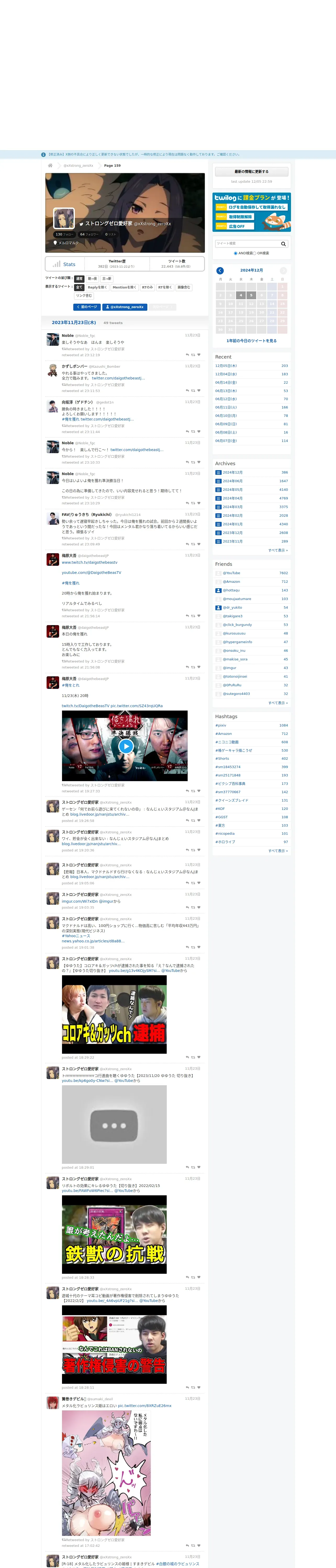Expand すべて表示 under Hashtags

278,851
